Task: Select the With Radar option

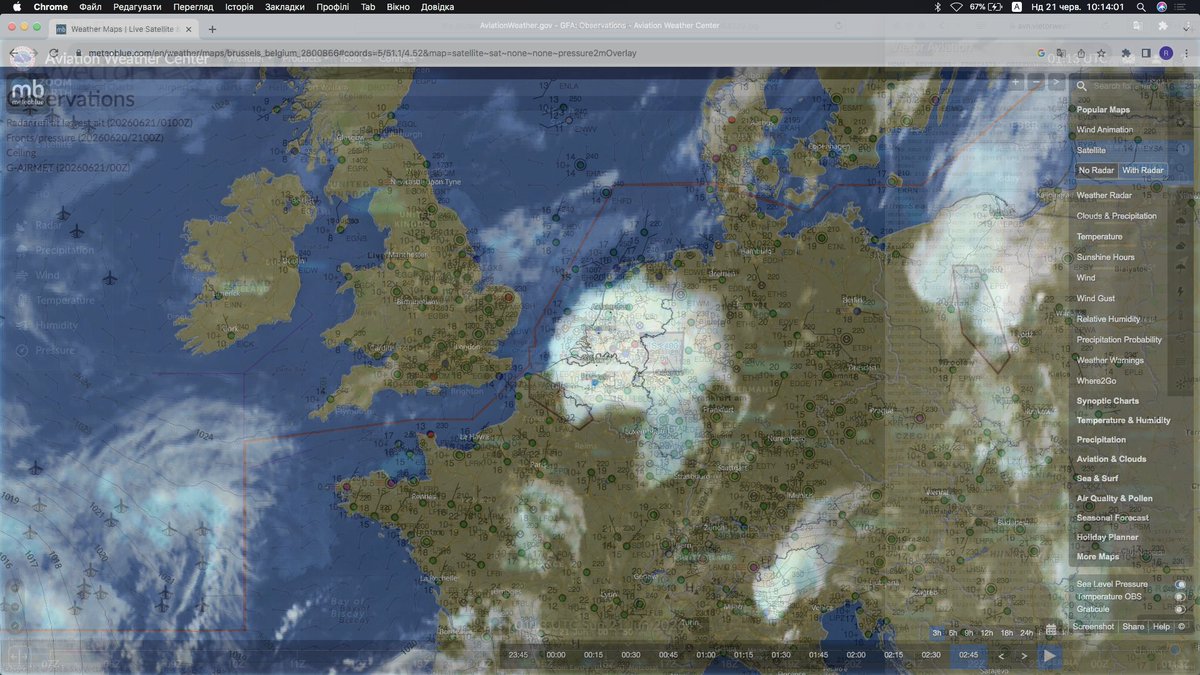Action: [x=1143, y=170]
